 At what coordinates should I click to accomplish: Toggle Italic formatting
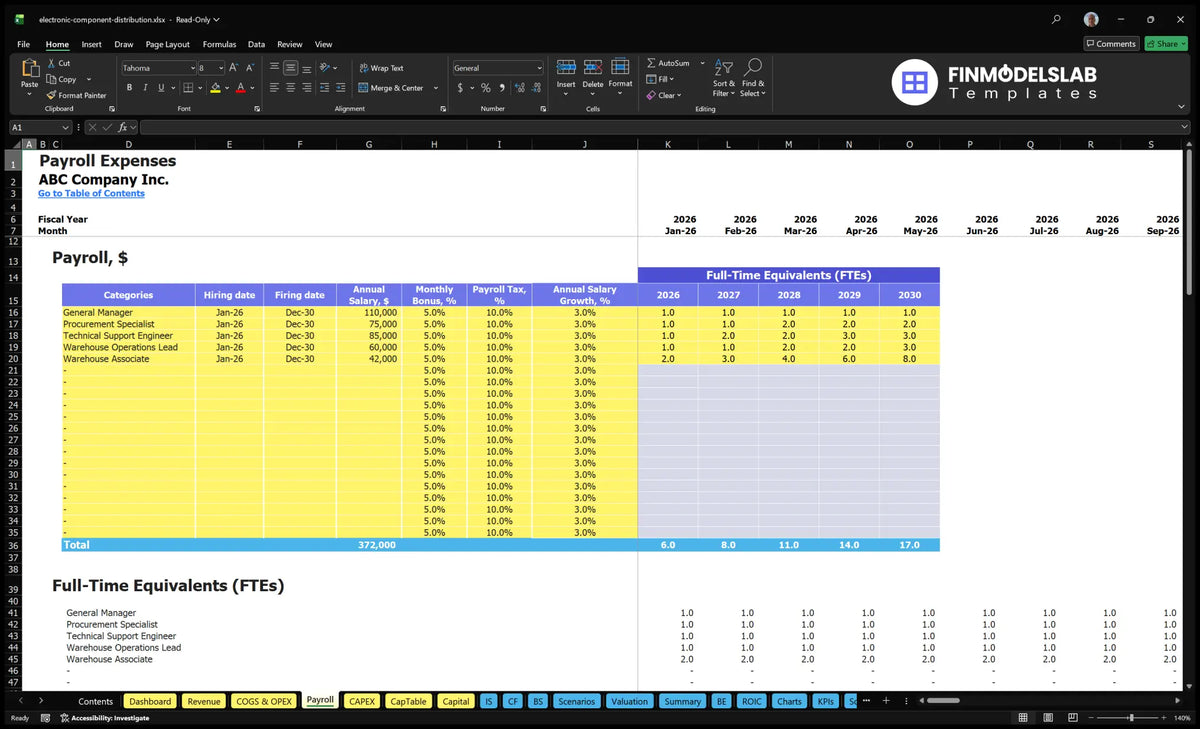[x=145, y=88]
